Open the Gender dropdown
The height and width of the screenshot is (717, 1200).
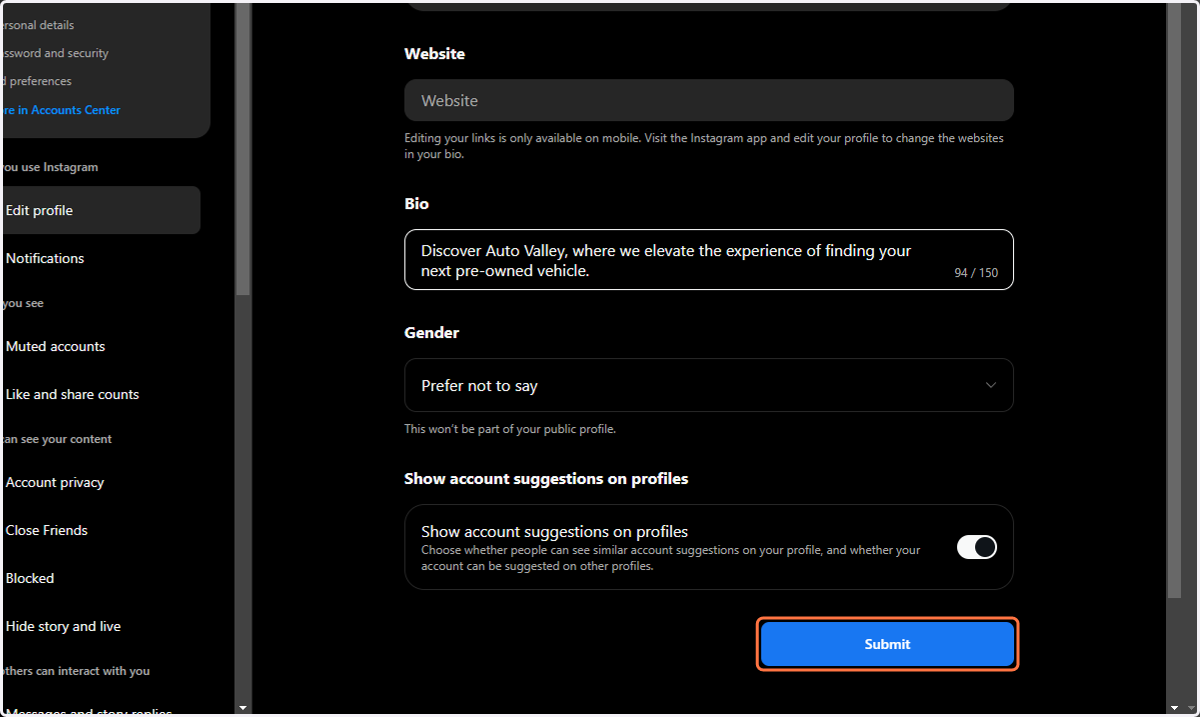point(708,385)
